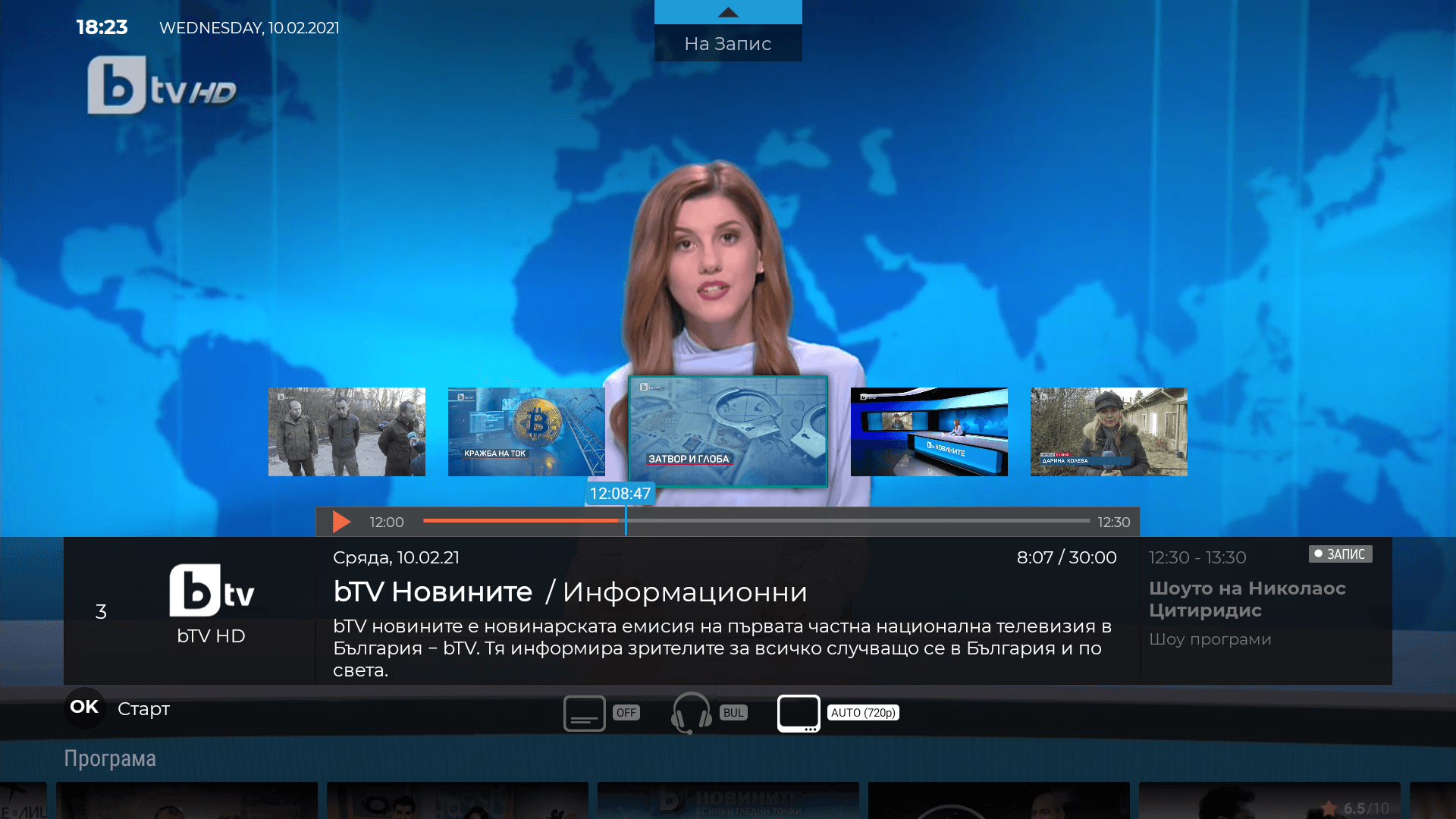Click the bTV HD channel name text
The width and height of the screenshot is (1456, 819).
[211, 636]
